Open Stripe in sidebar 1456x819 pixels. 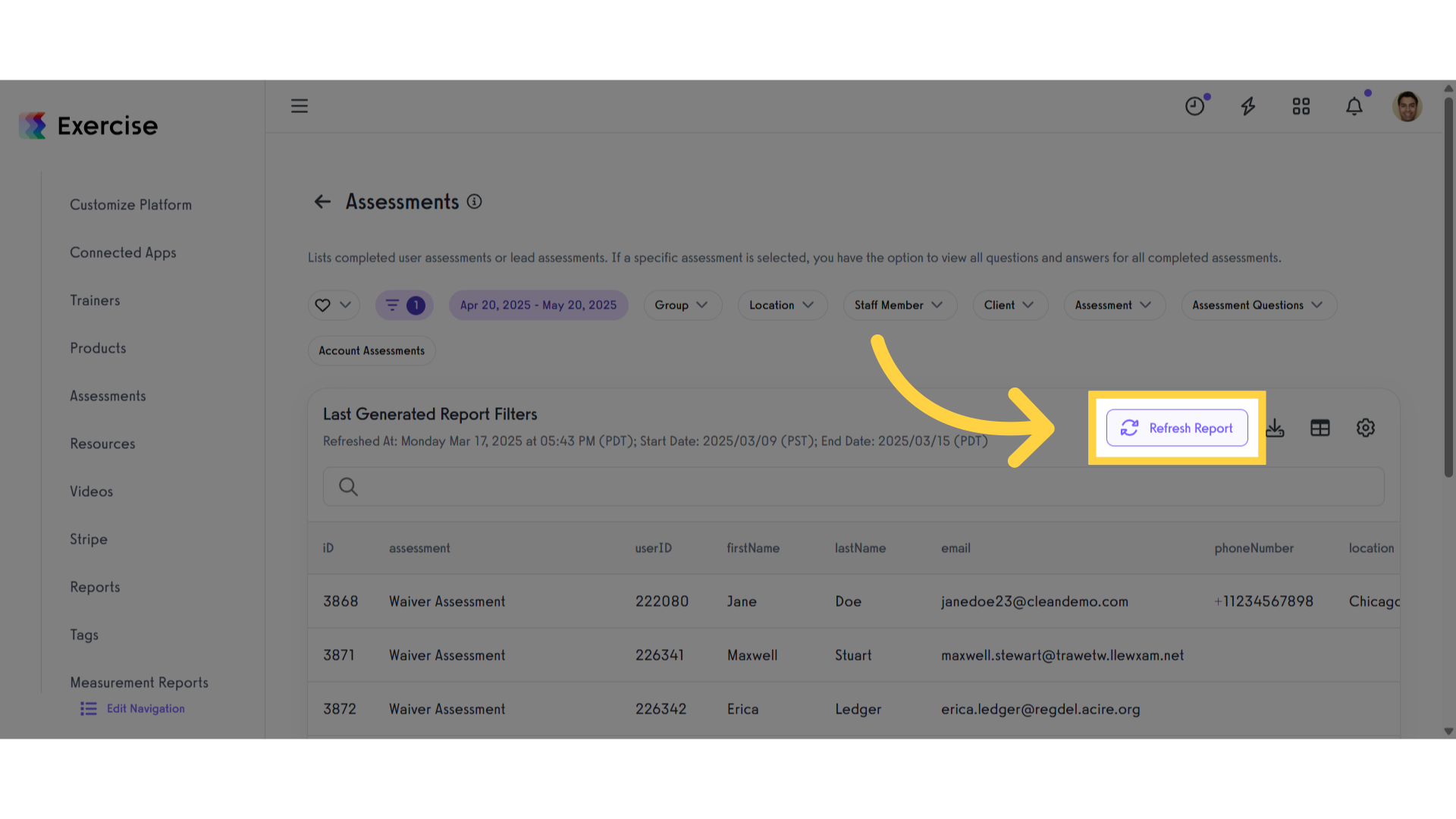[x=89, y=539]
